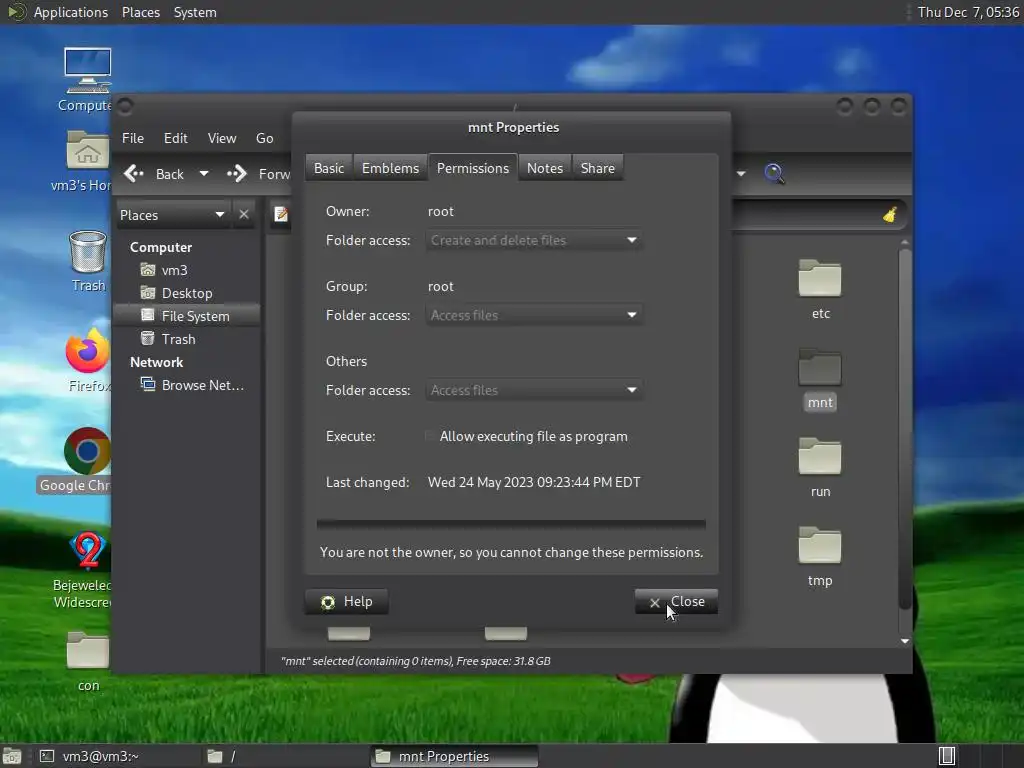Switch to the Basic tab
The image size is (1024, 768).
(x=328, y=168)
